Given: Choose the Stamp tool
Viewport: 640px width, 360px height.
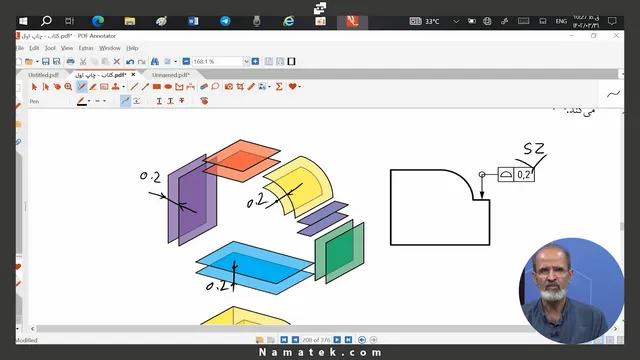Looking at the screenshot, I should click(116, 87).
